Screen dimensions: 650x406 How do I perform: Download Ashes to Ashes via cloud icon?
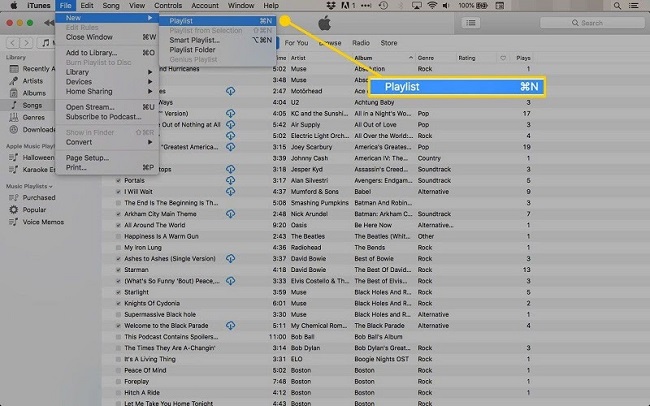coord(230,258)
